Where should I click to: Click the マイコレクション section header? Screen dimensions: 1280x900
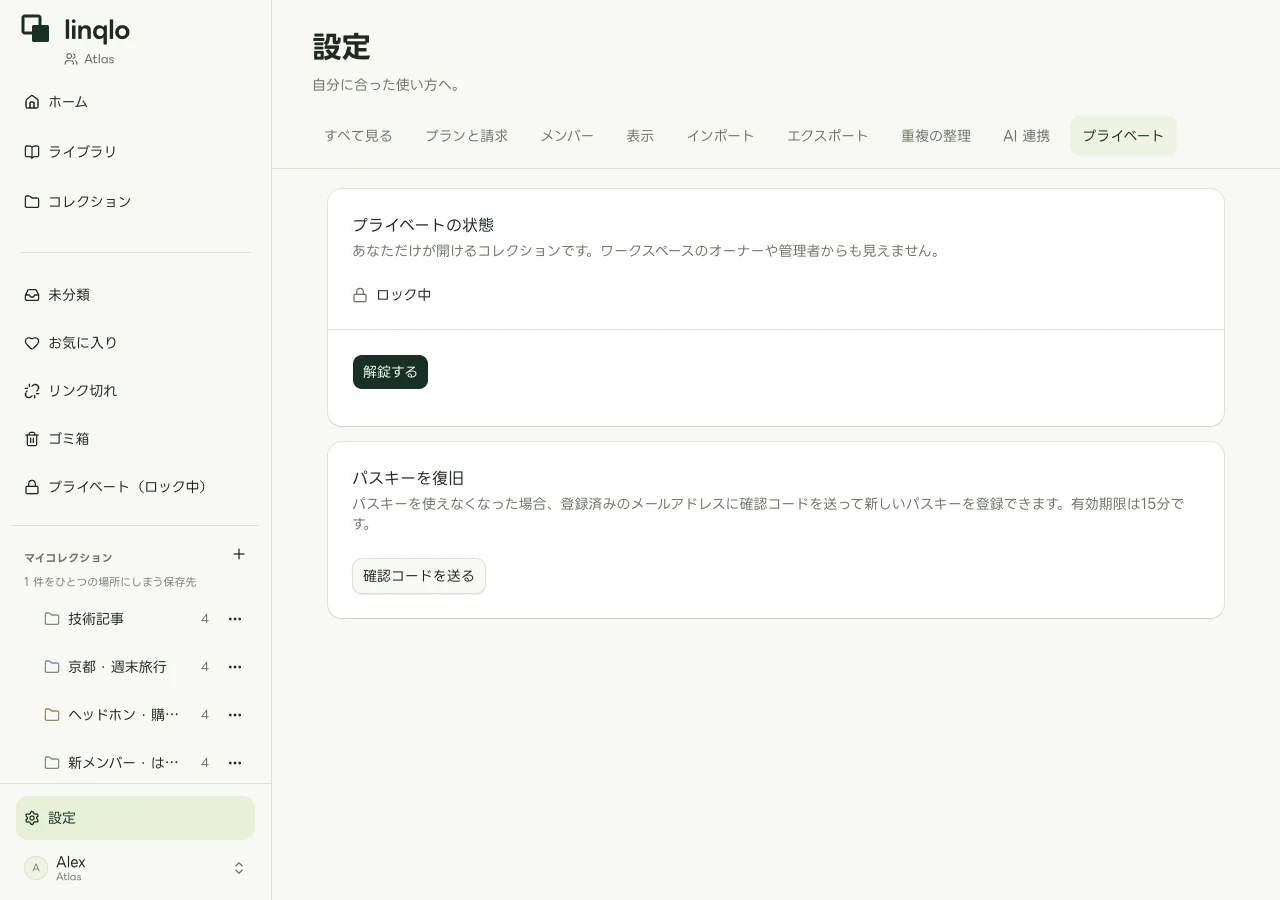(68, 558)
